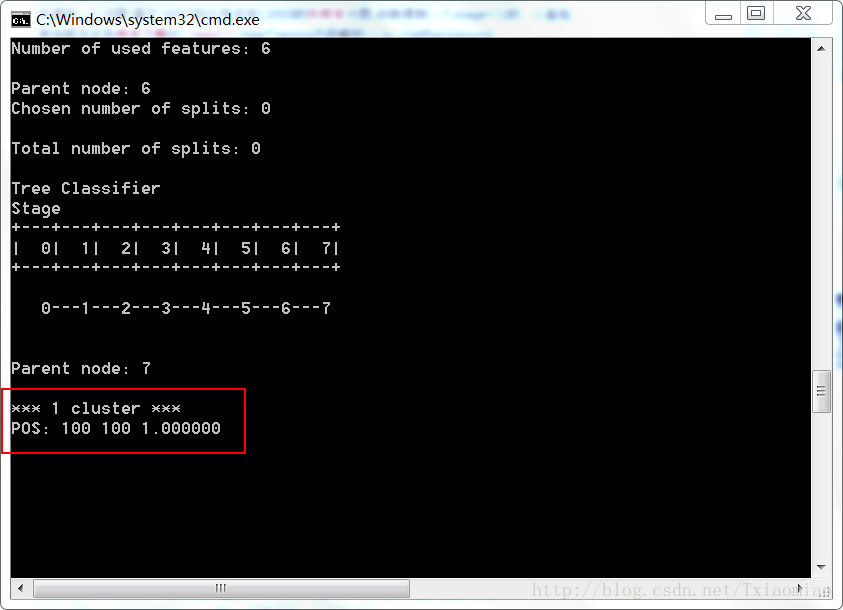Click the '*** 1 cluster ***' output line
Viewport: 843px width, 610px height.
coord(96,408)
